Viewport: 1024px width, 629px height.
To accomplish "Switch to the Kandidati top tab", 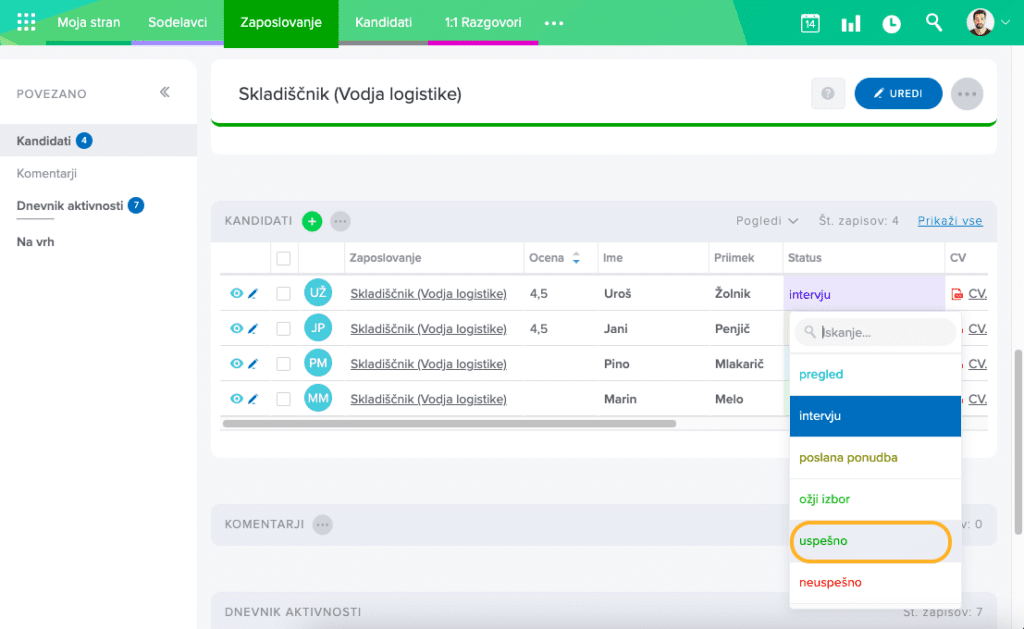I will (383, 22).
